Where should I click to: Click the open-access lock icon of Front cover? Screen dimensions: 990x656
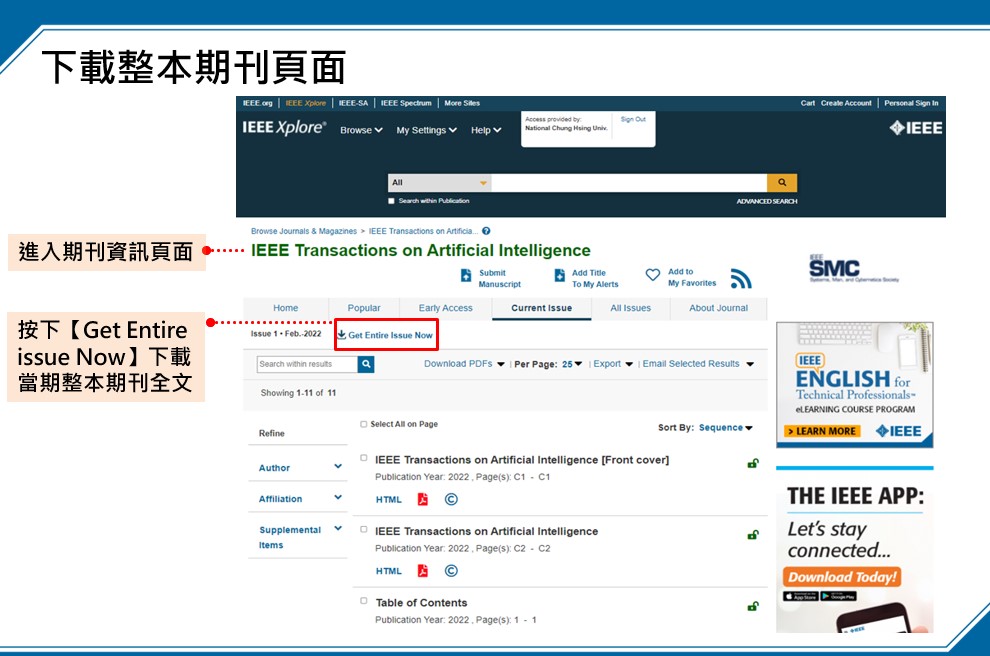[753, 463]
